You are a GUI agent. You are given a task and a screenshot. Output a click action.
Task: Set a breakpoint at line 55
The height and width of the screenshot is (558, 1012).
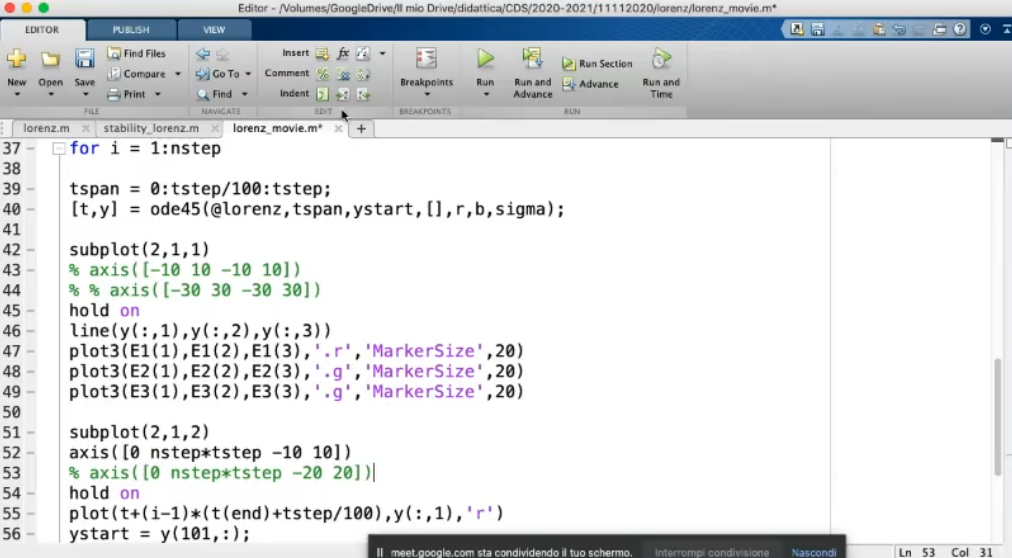pyautogui.click(x=31, y=514)
